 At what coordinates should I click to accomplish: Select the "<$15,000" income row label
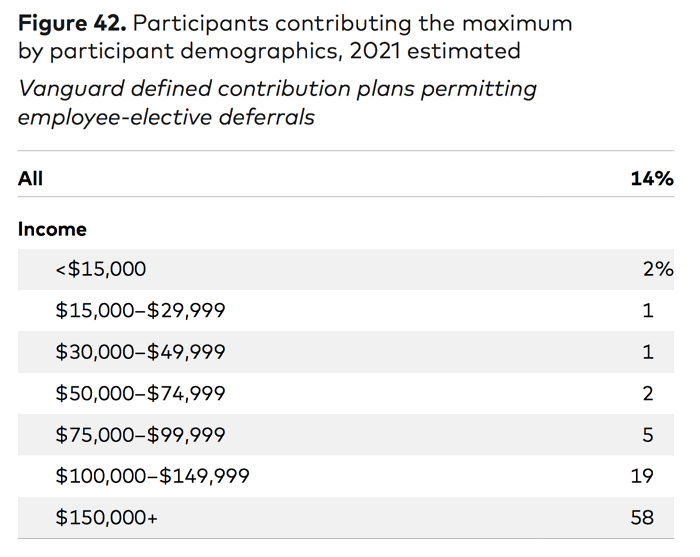tap(101, 269)
